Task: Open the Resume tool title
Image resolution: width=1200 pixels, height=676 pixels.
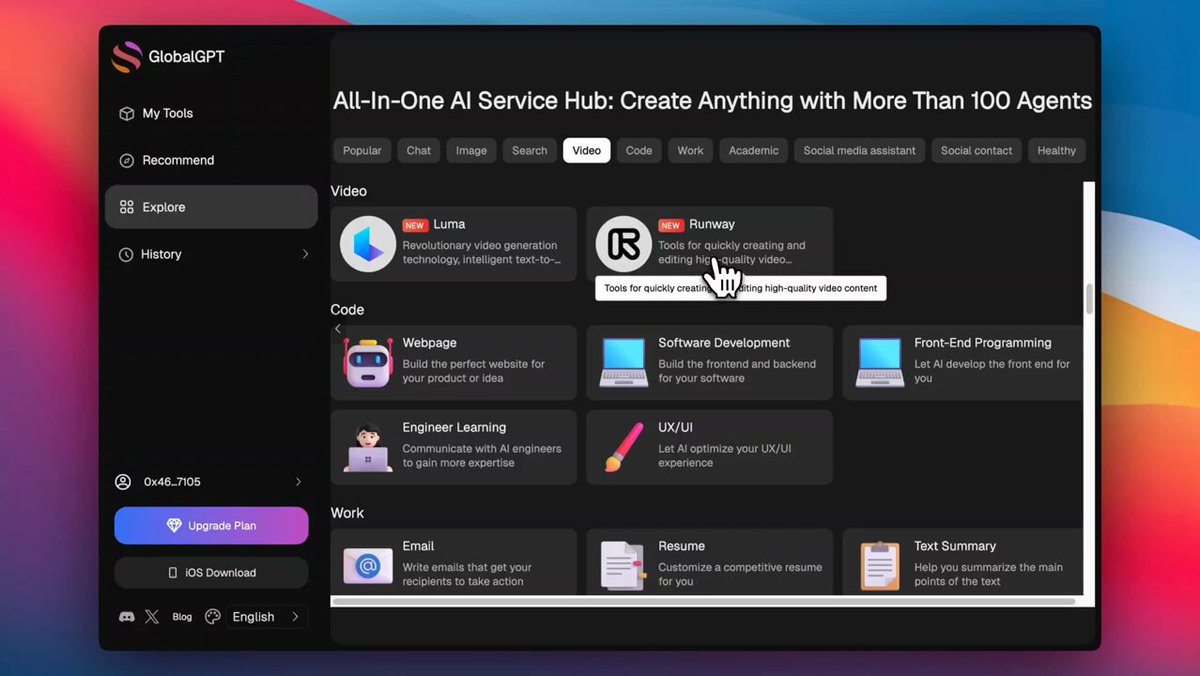Action: pos(681,547)
